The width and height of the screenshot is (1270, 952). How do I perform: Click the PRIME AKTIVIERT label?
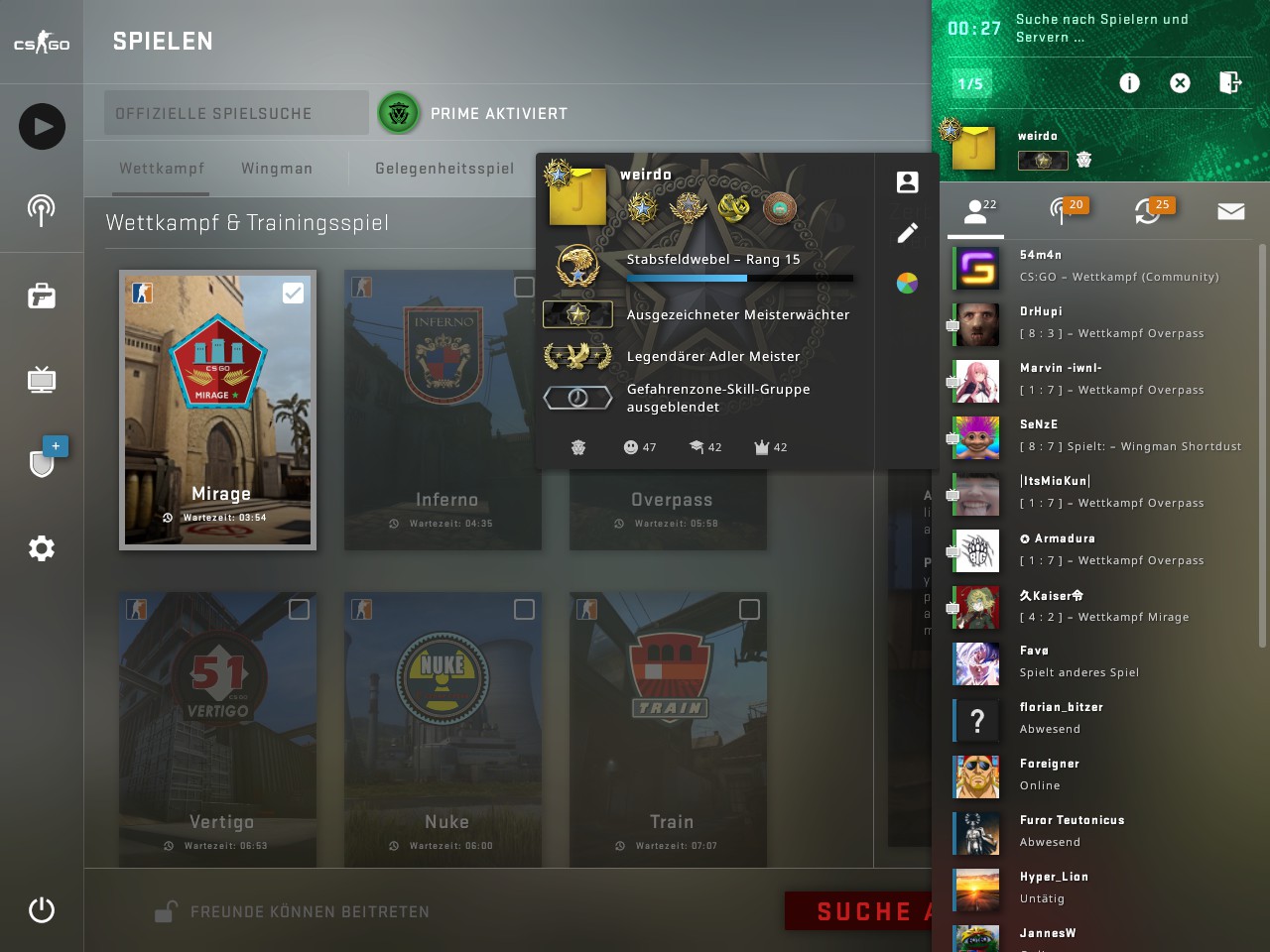coord(499,114)
